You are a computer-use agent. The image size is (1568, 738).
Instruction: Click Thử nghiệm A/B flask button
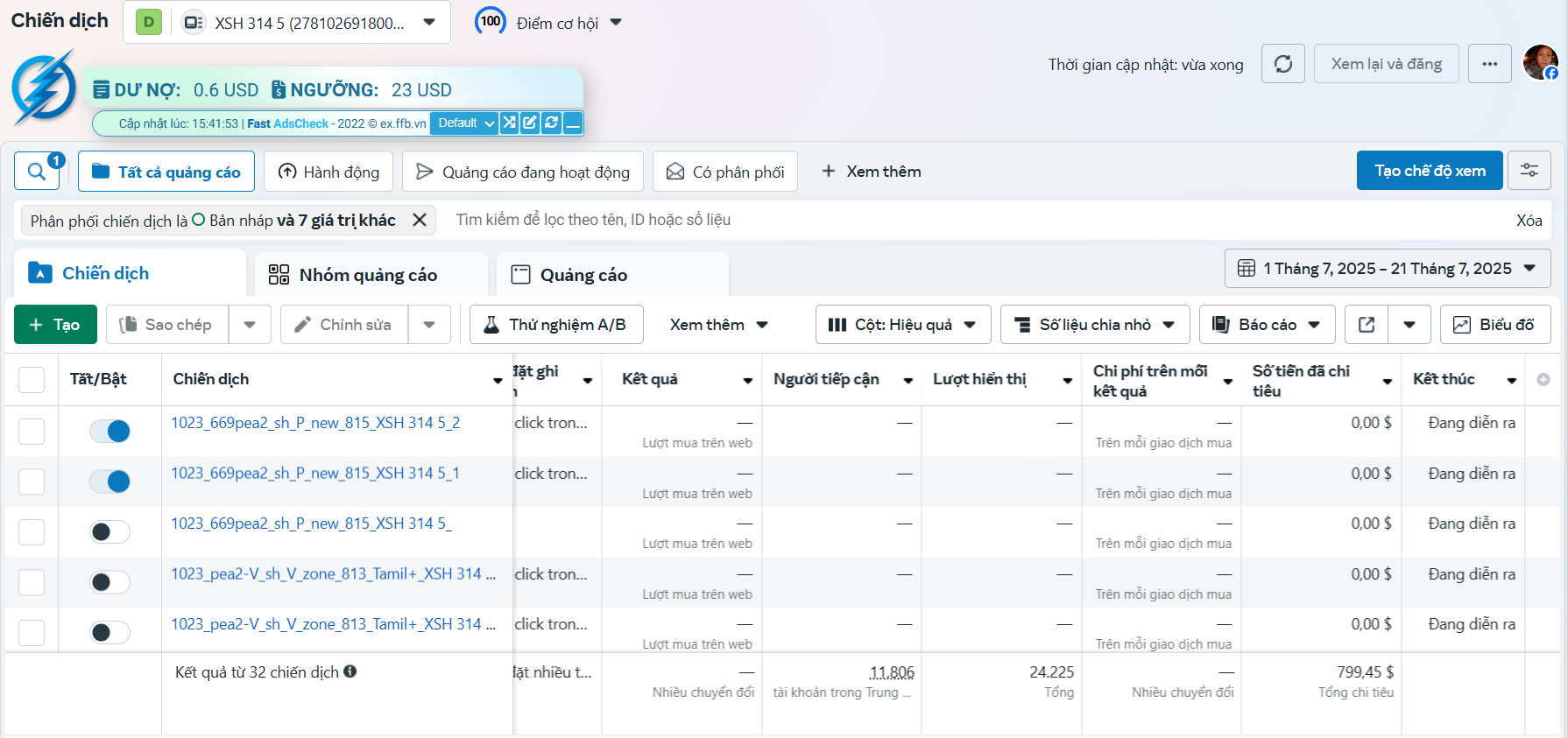pos(556,325)
